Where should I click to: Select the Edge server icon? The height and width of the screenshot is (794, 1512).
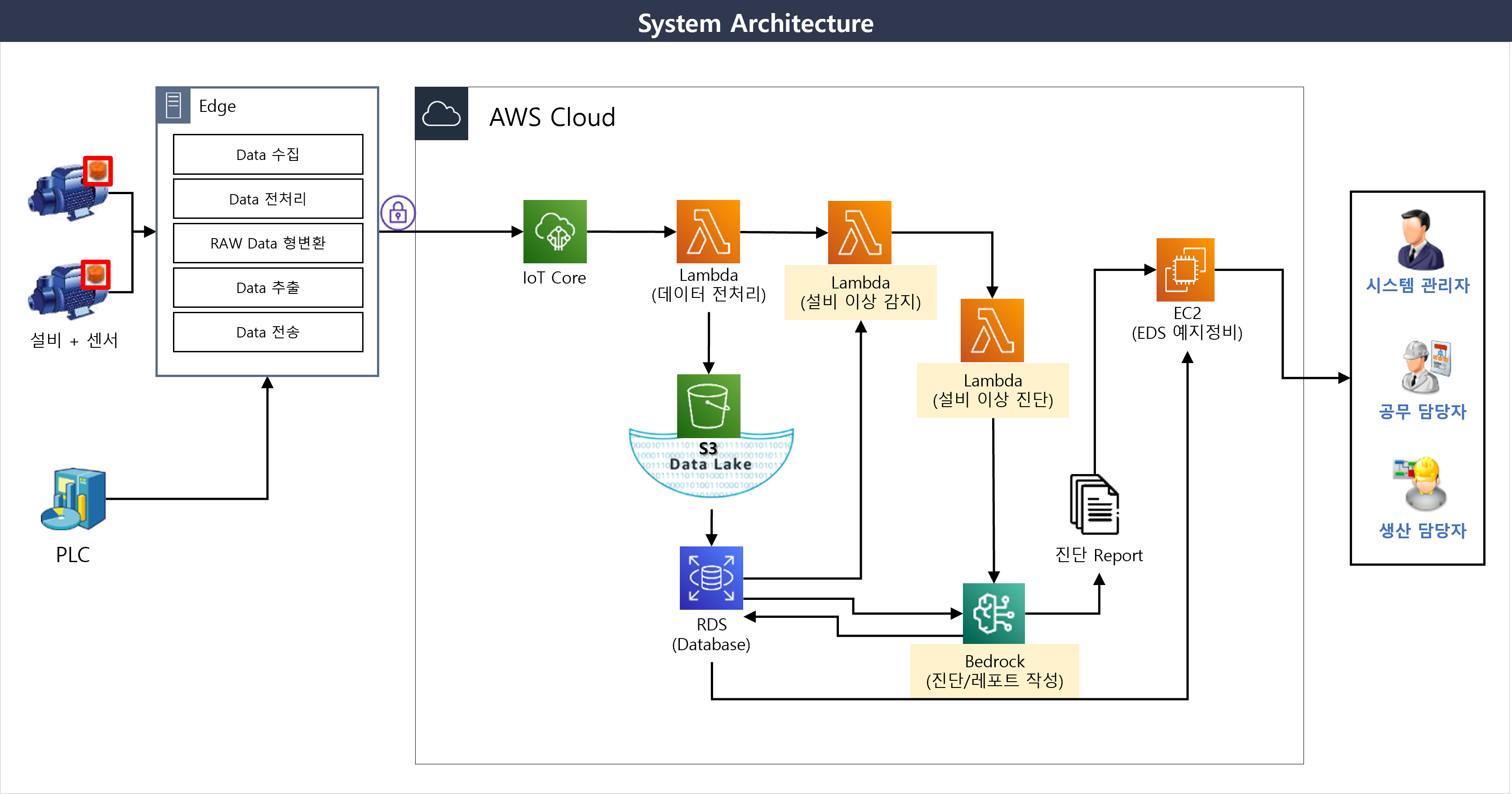tap(173, 106)
